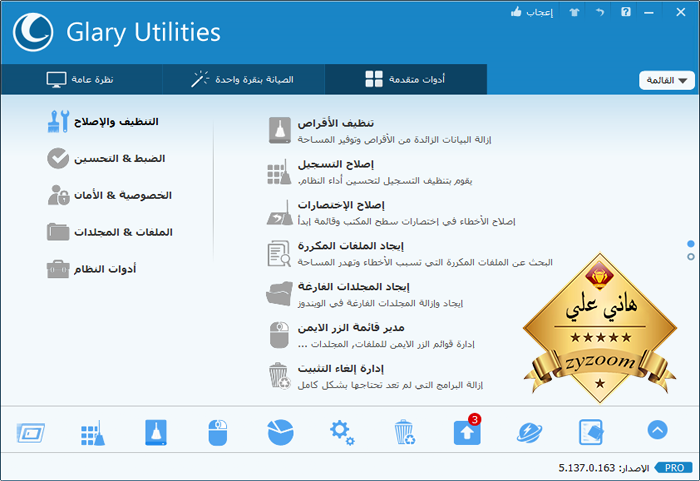The height and width of the screenshot is (481, 700).
Task: Click the undo arrow icon in title bar
Action: [600, 12]
